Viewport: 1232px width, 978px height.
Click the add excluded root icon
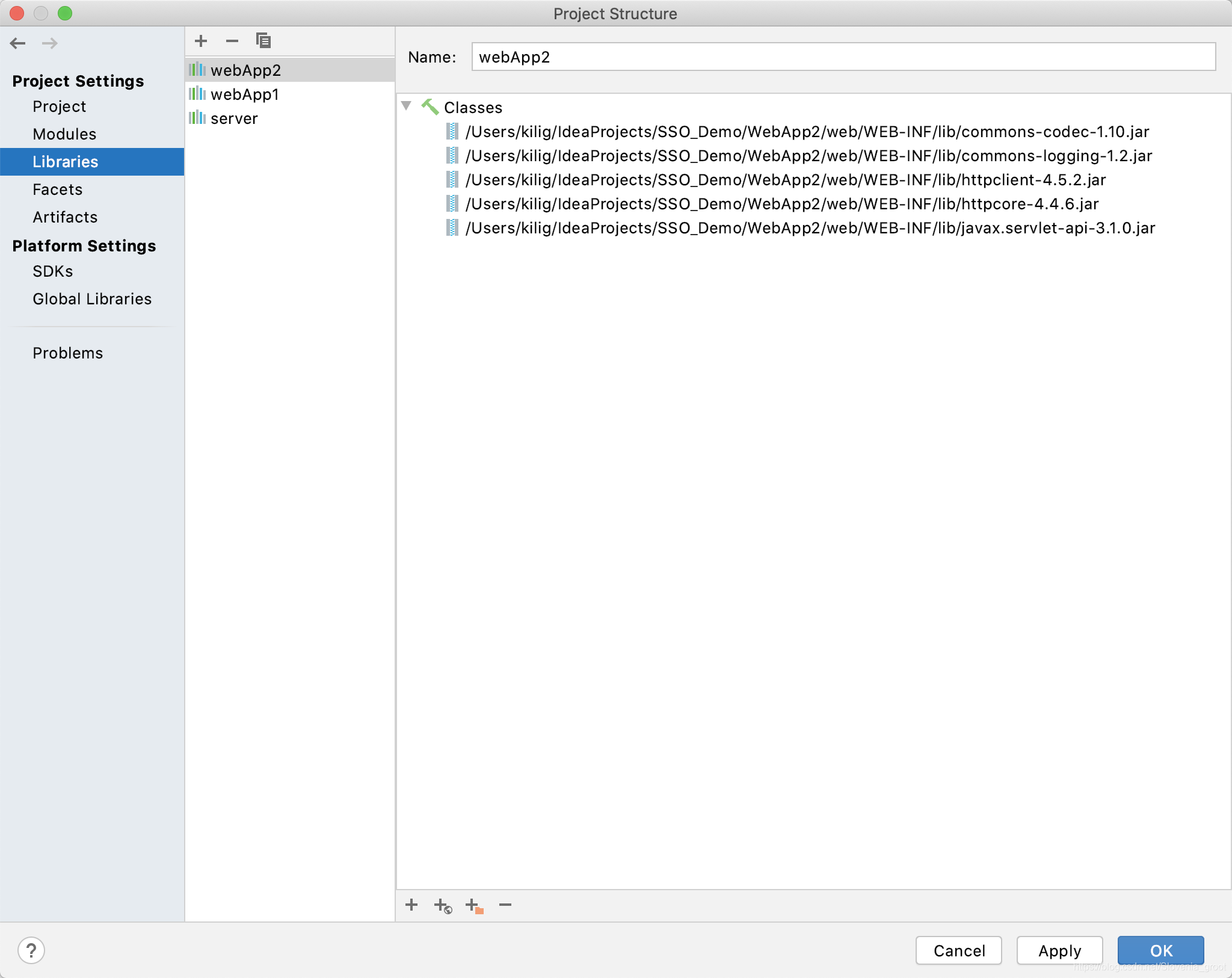474,906
